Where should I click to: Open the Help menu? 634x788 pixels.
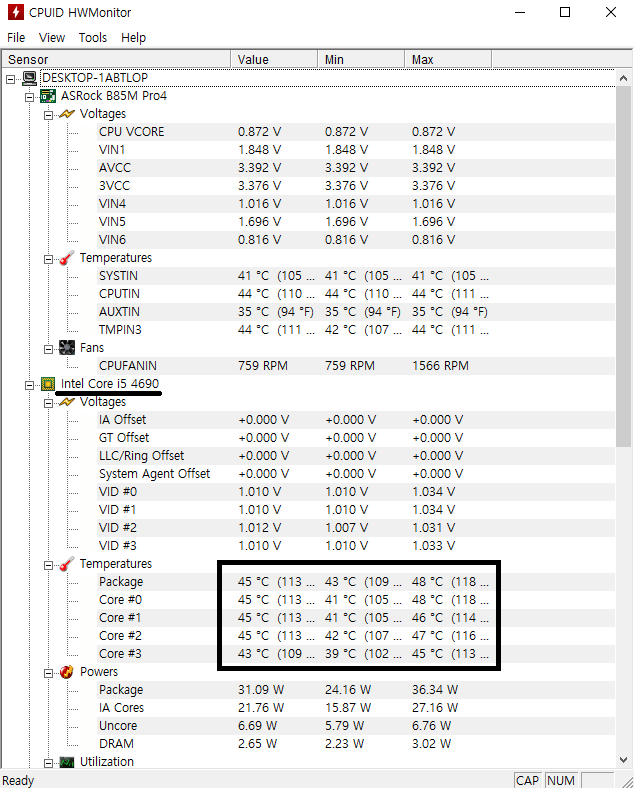(134, 38)
